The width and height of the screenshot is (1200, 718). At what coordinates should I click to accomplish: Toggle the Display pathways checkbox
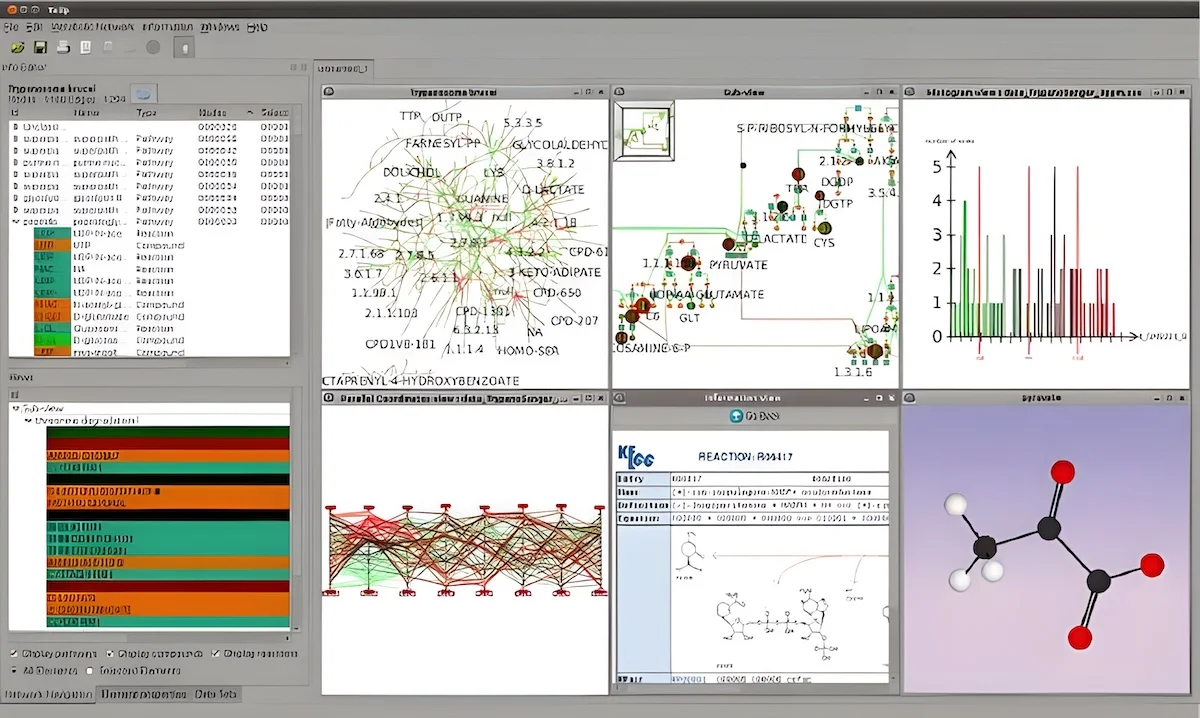coord(14,653)
